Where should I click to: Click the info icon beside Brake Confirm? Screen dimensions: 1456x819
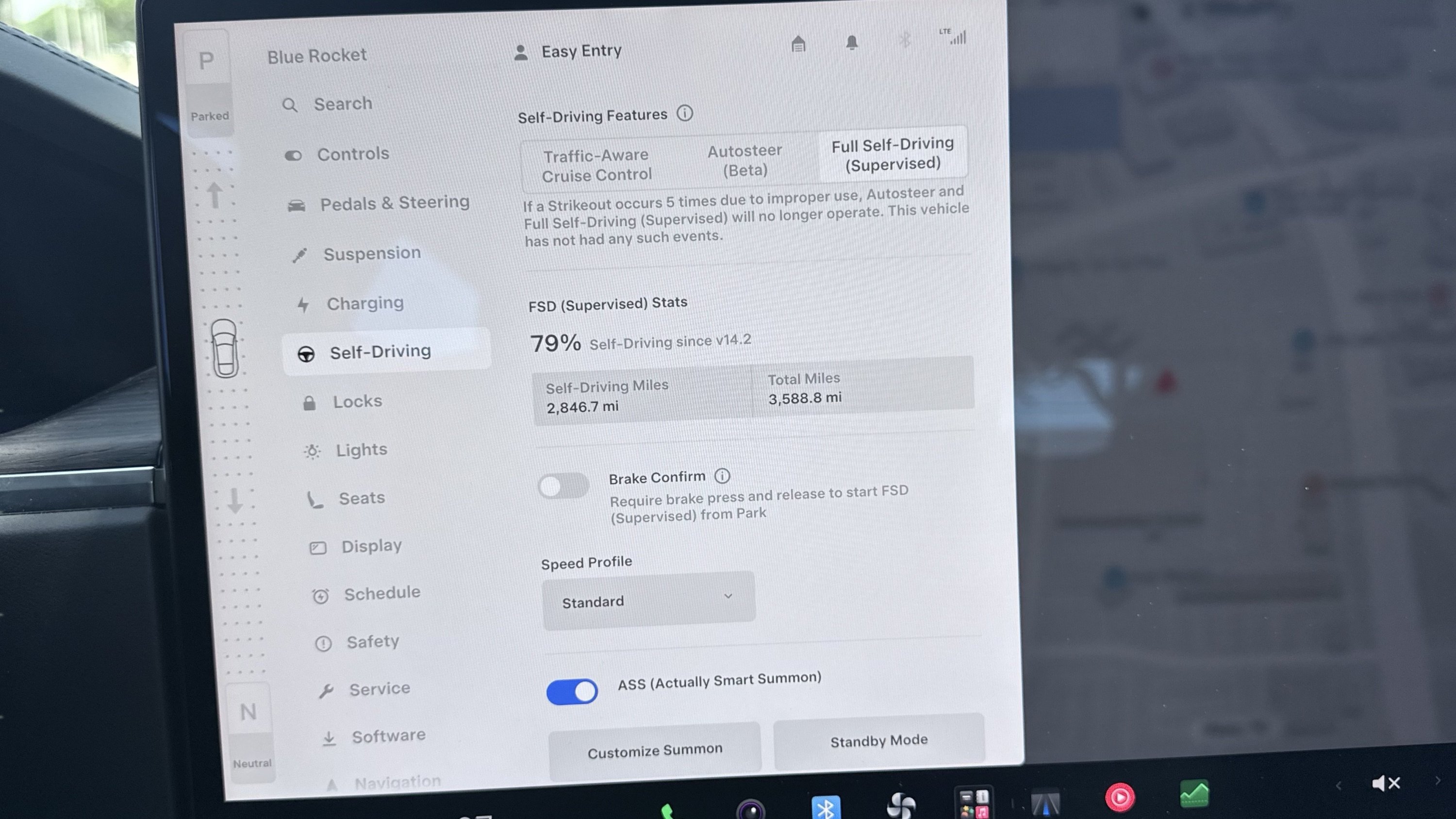[722, 476]
